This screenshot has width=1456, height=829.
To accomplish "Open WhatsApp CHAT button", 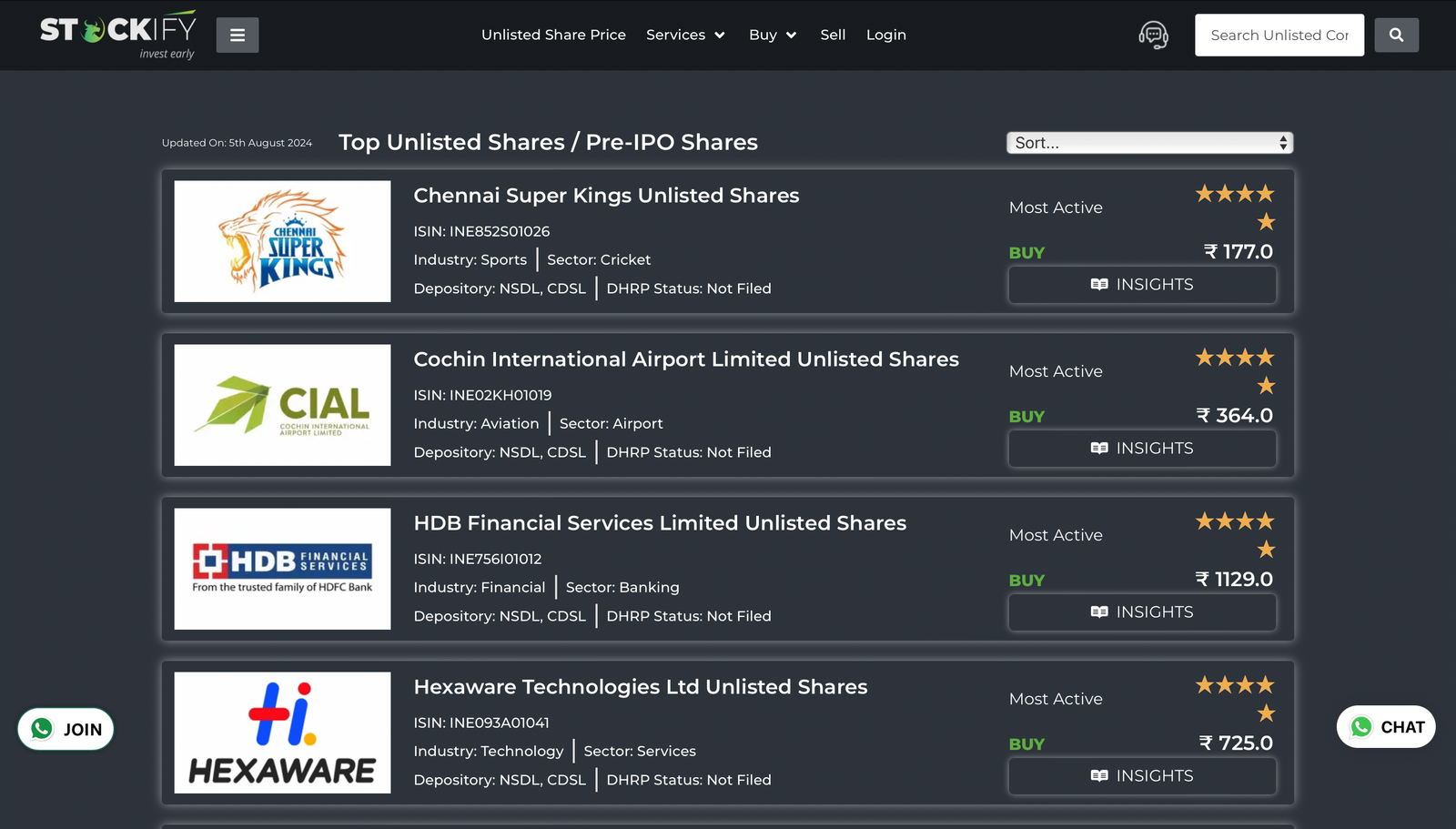I will point(1386,727).
